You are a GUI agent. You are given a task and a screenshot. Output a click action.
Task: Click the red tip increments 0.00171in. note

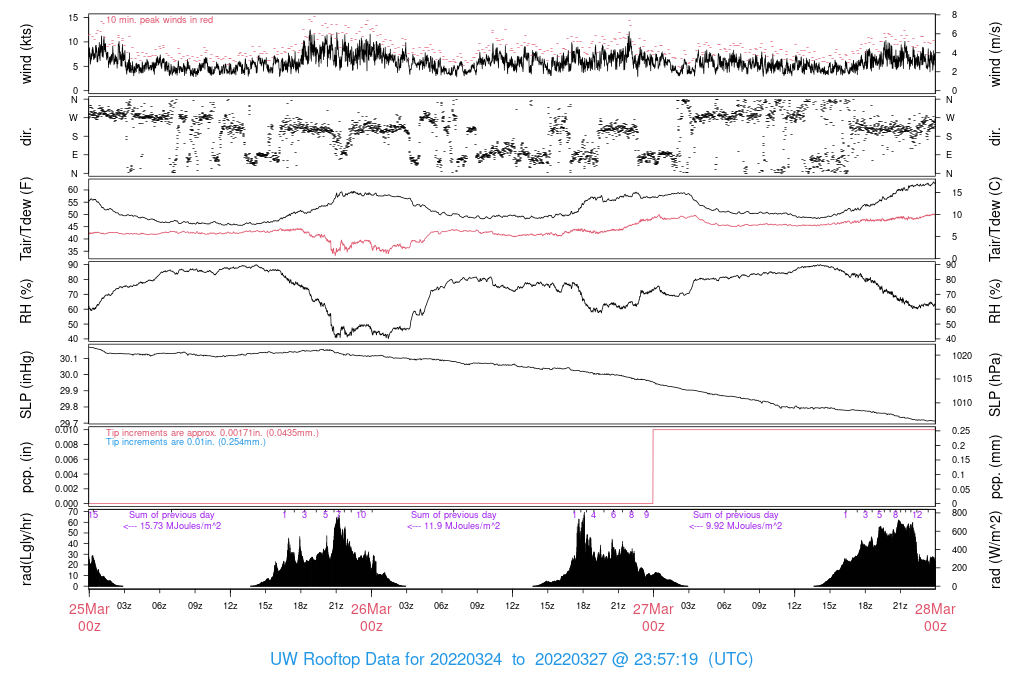pos(212,433)
